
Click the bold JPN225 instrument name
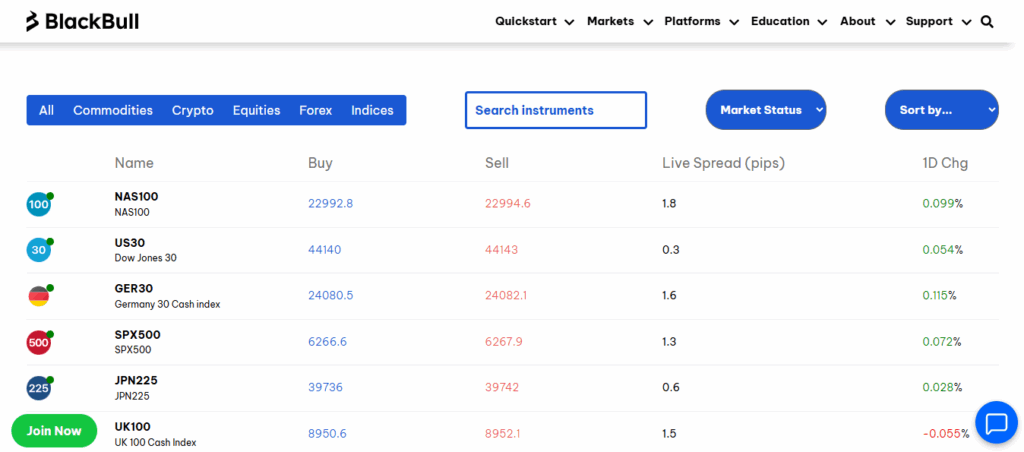coord(136,381)
